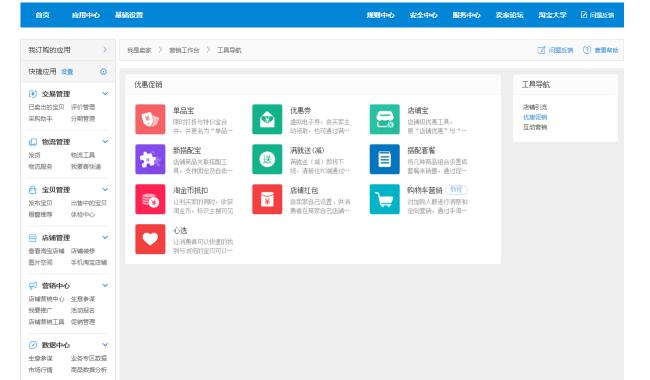
Task: Collapse the 交易管理 sidebar section
Action: pyautogui.click(x=105, y=94)
